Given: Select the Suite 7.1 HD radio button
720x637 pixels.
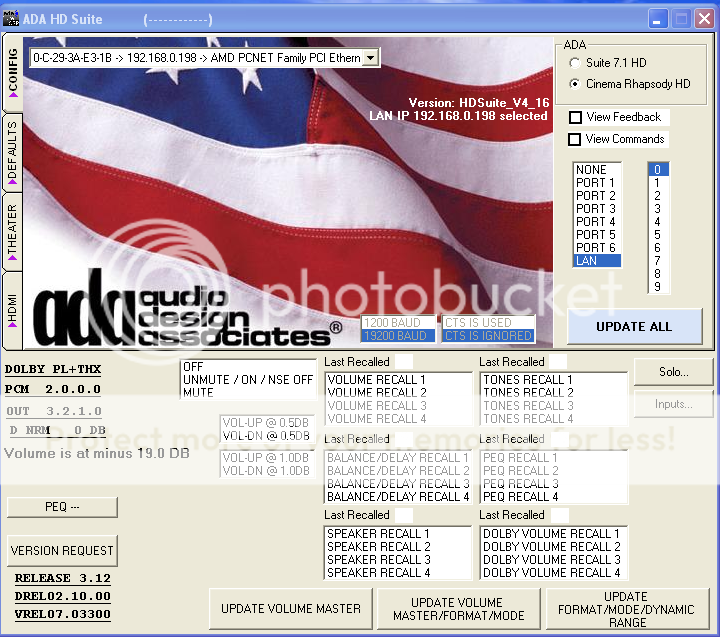Looking at the screenshot, I should (x=575, y=63).
